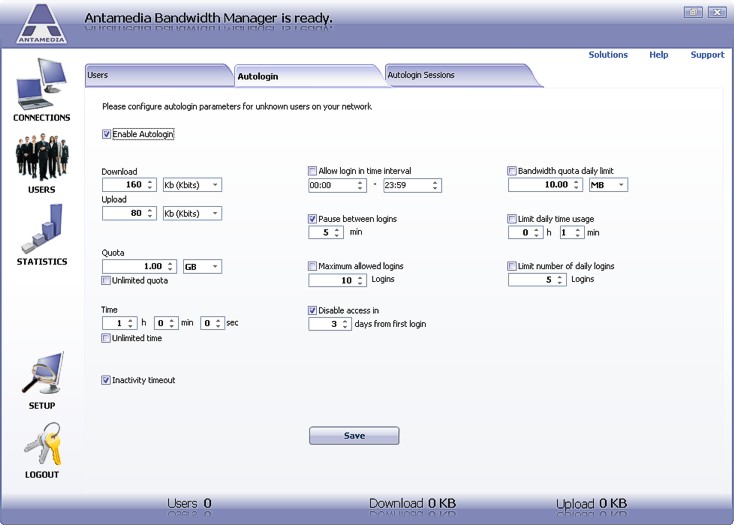Open the Connections section
Viewport: 734px width, 525px height.
click(x=41, y=90)
